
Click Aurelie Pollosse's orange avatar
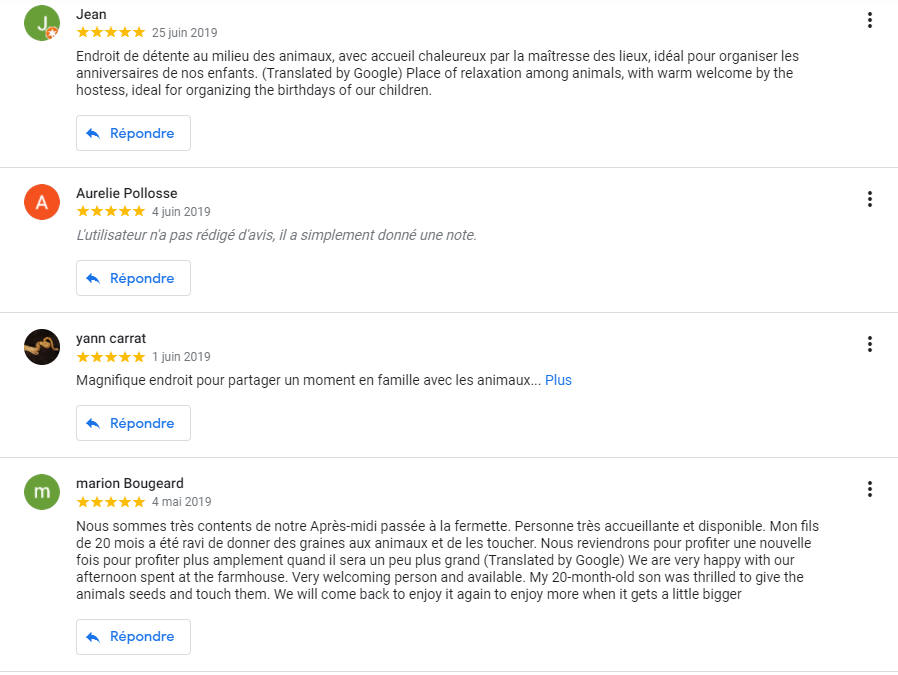tap(42, 202)
